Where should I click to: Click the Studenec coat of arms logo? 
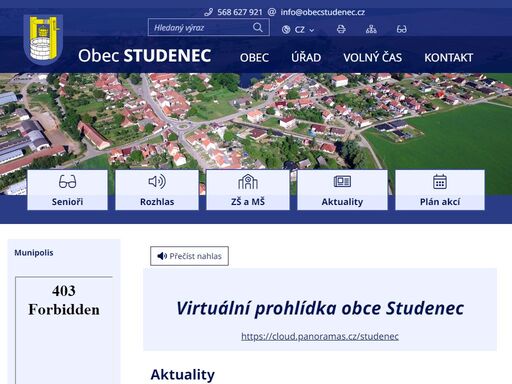coord(44,39)
